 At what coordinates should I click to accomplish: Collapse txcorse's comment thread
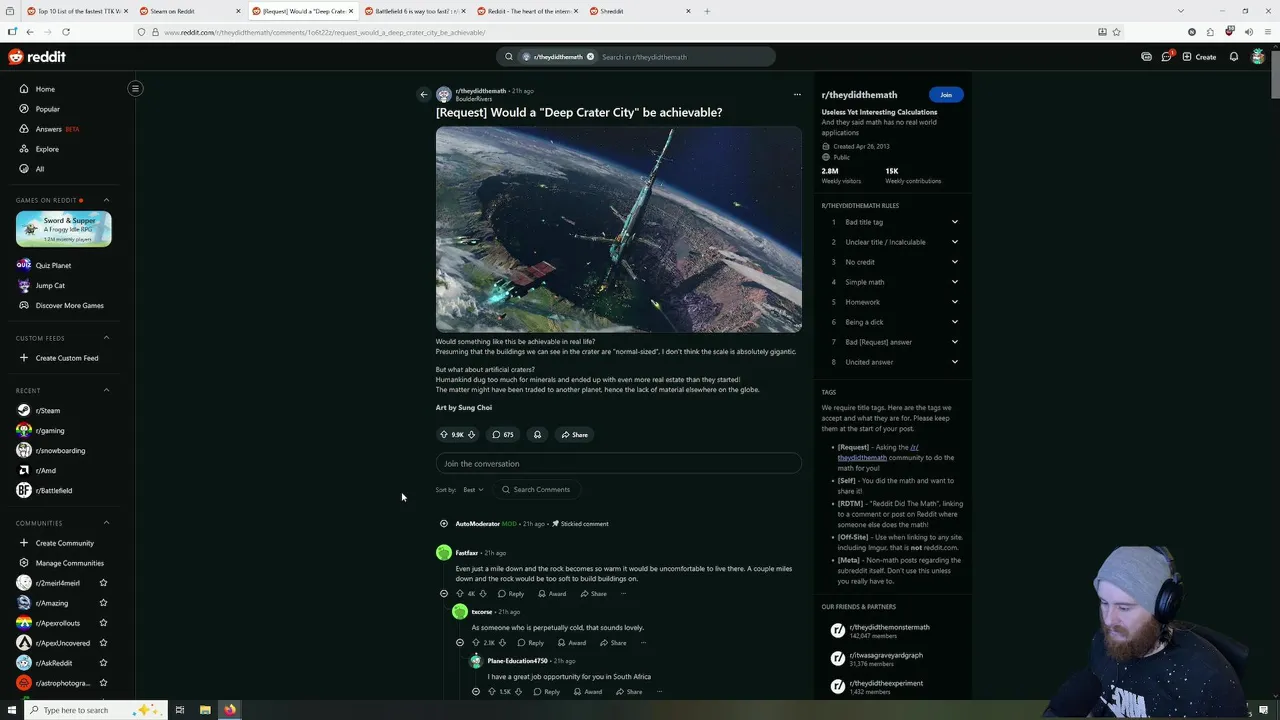[x=460, y=643]
